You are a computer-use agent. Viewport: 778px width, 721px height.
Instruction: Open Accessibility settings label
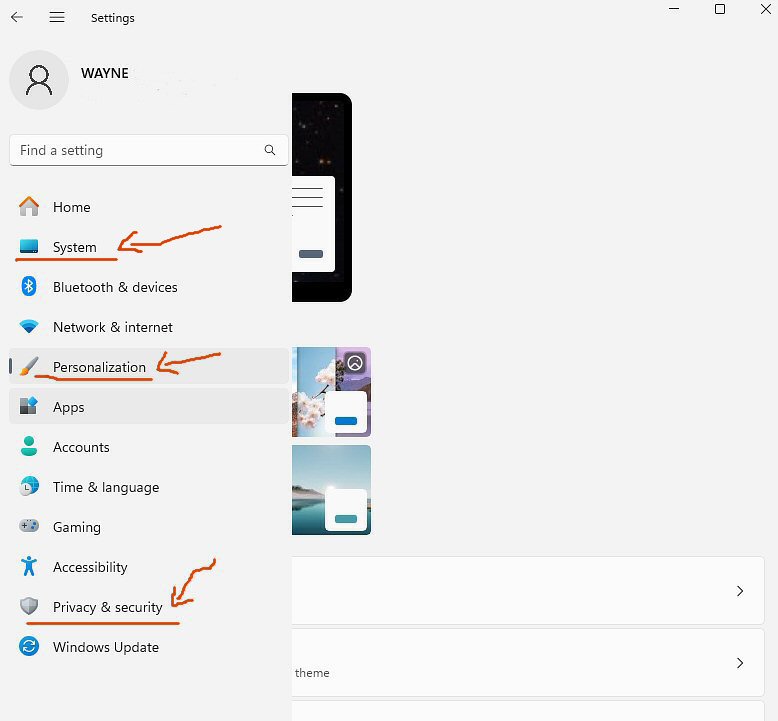click(x=90, y=567)
